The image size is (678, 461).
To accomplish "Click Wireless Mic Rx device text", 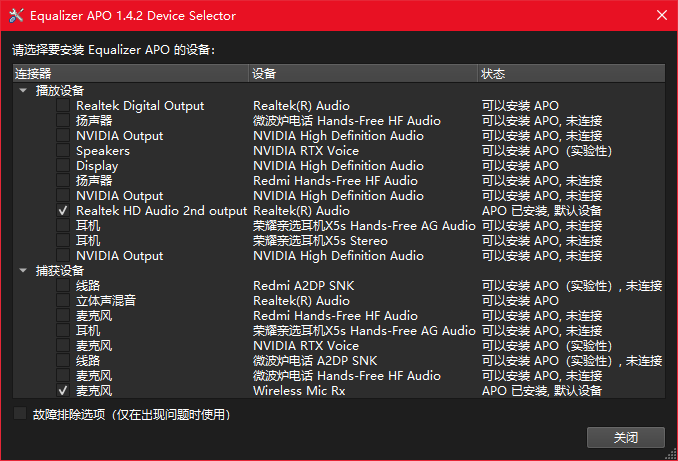I will click(x=299, y=391).
